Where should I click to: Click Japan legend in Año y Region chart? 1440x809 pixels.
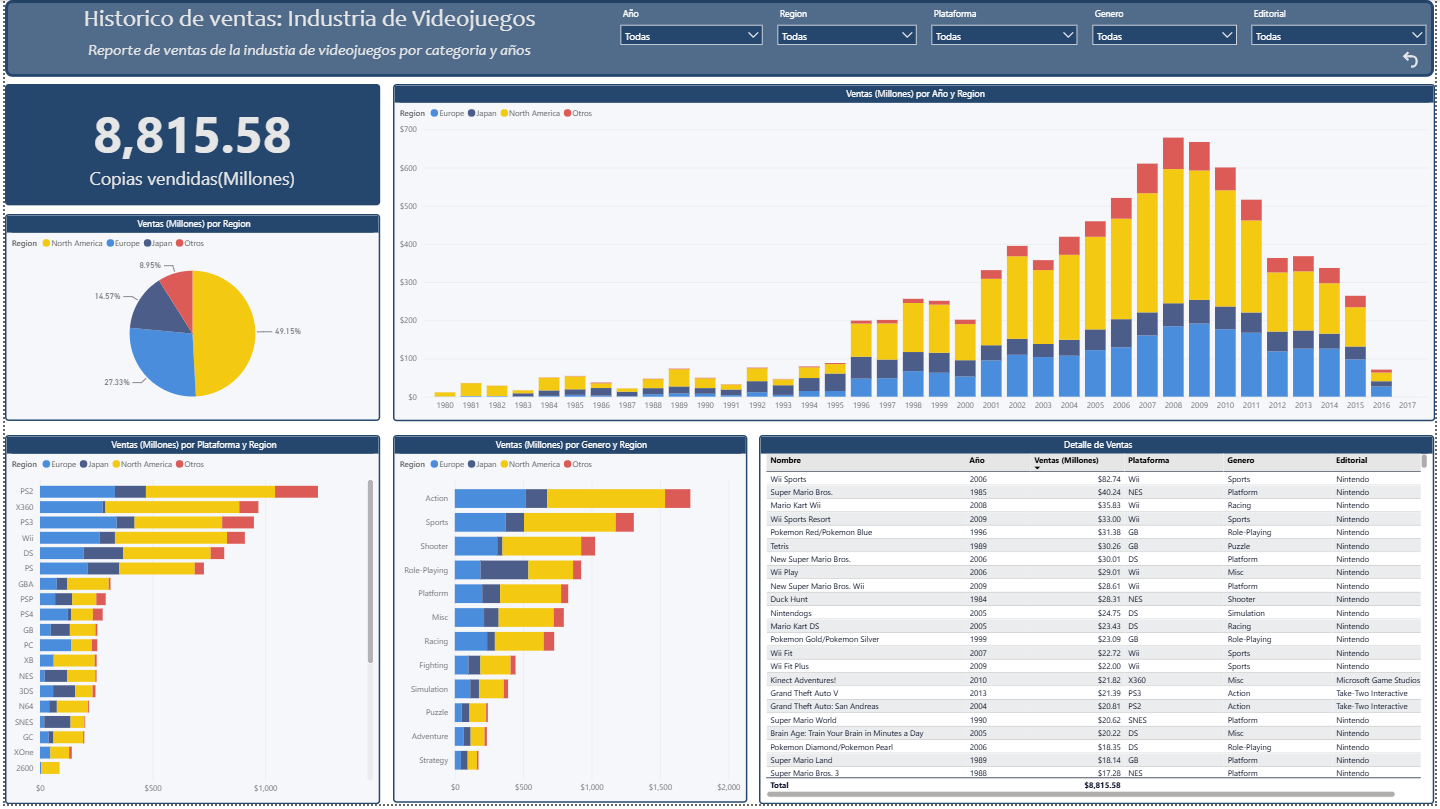point(482,113)
